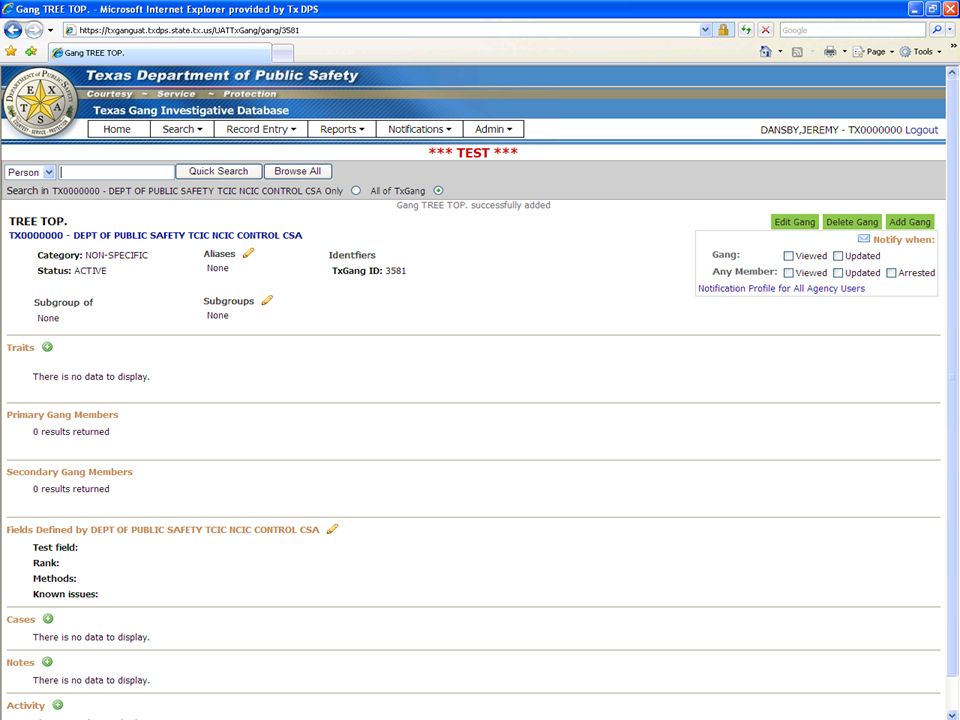
Task: Click the Quick Search button
Action: click(219, 171)
